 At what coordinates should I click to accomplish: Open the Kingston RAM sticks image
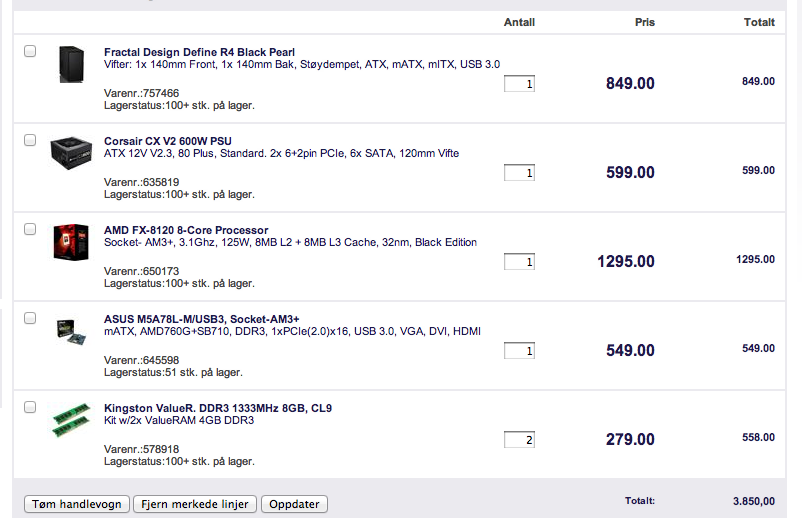click(x=71, y=420)
